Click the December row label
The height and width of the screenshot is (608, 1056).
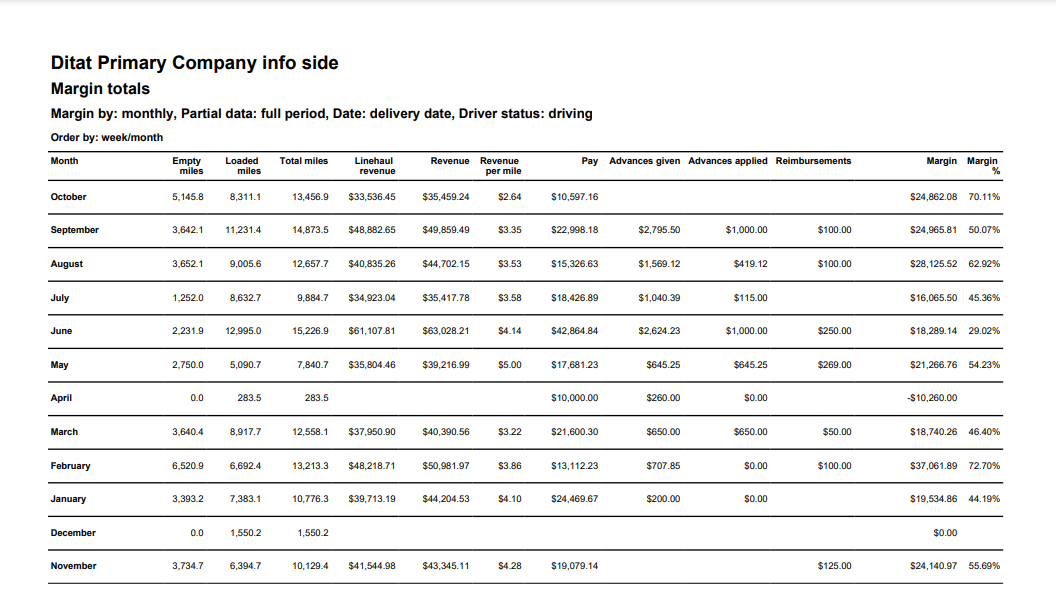73,533
